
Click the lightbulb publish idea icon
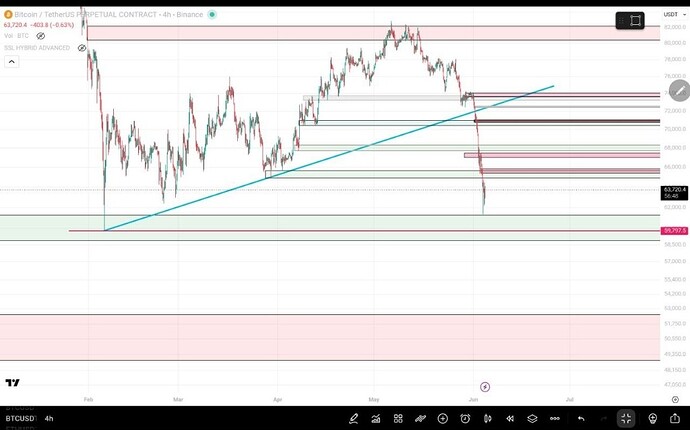pyautogui.click(x=653, y=419)
